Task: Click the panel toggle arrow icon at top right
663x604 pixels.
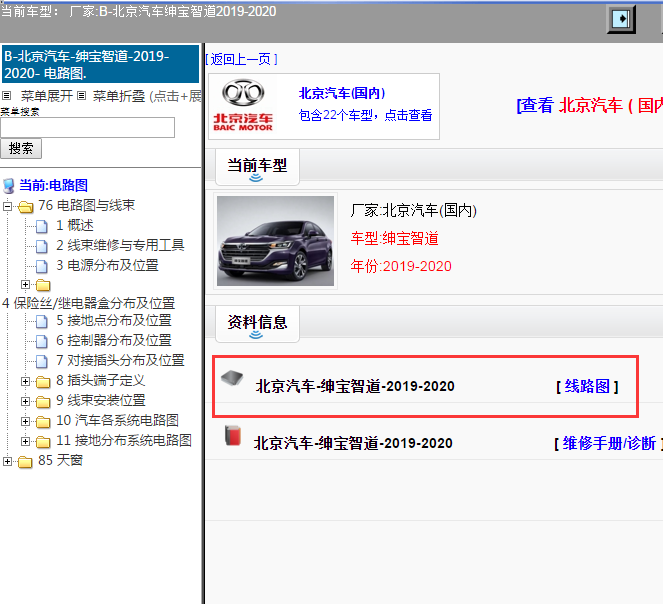Action: pos(621,19)
